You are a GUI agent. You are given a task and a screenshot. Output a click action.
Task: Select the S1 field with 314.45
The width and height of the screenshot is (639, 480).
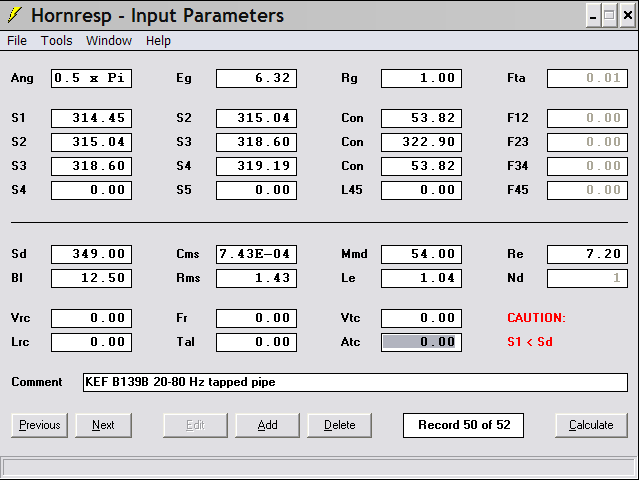[x=91, y=118]
